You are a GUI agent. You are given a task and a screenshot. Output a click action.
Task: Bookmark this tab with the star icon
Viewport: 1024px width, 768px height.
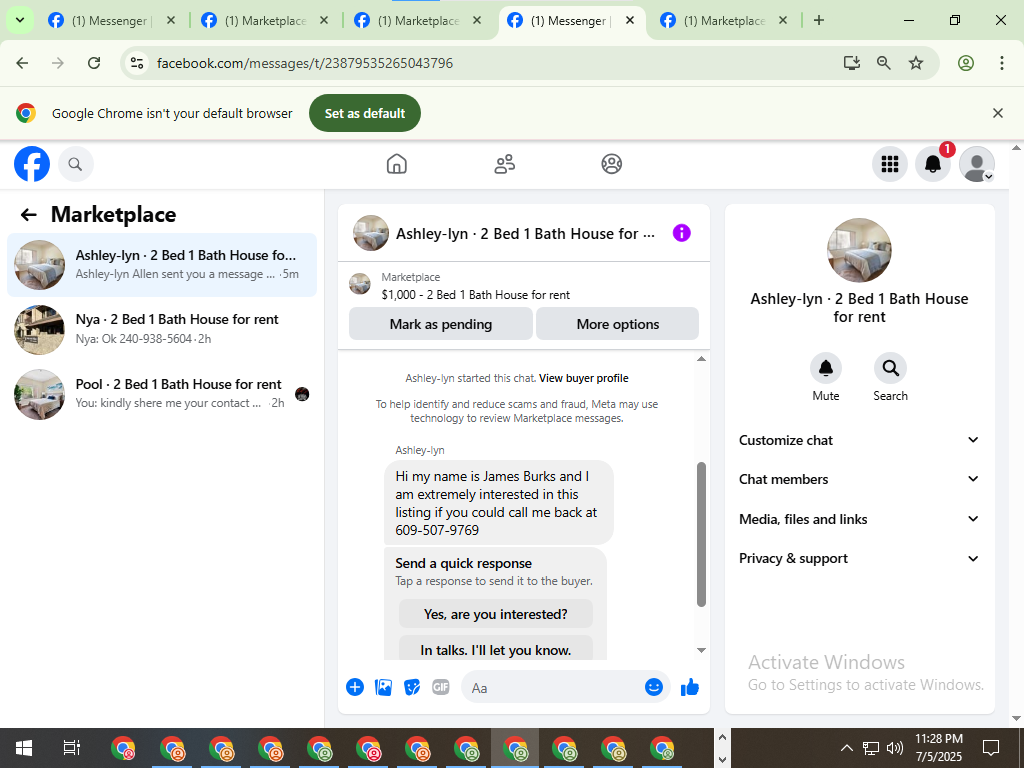tap(916, 63)
